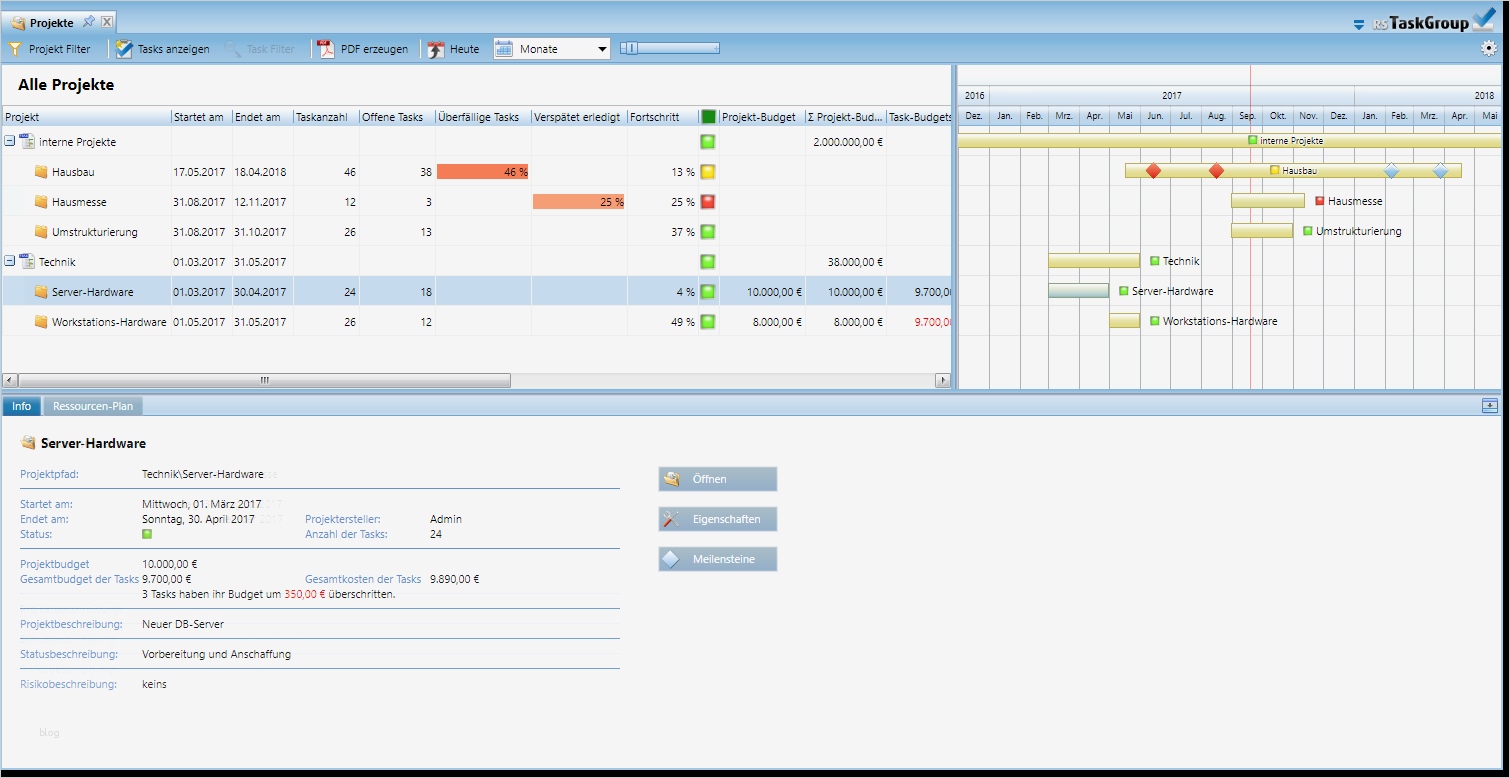The width and height of the screenshot is (1510, 778).
Task: Click the red status square beside Hausmesse in the Gantt chart
Action: pos(1320,201)
